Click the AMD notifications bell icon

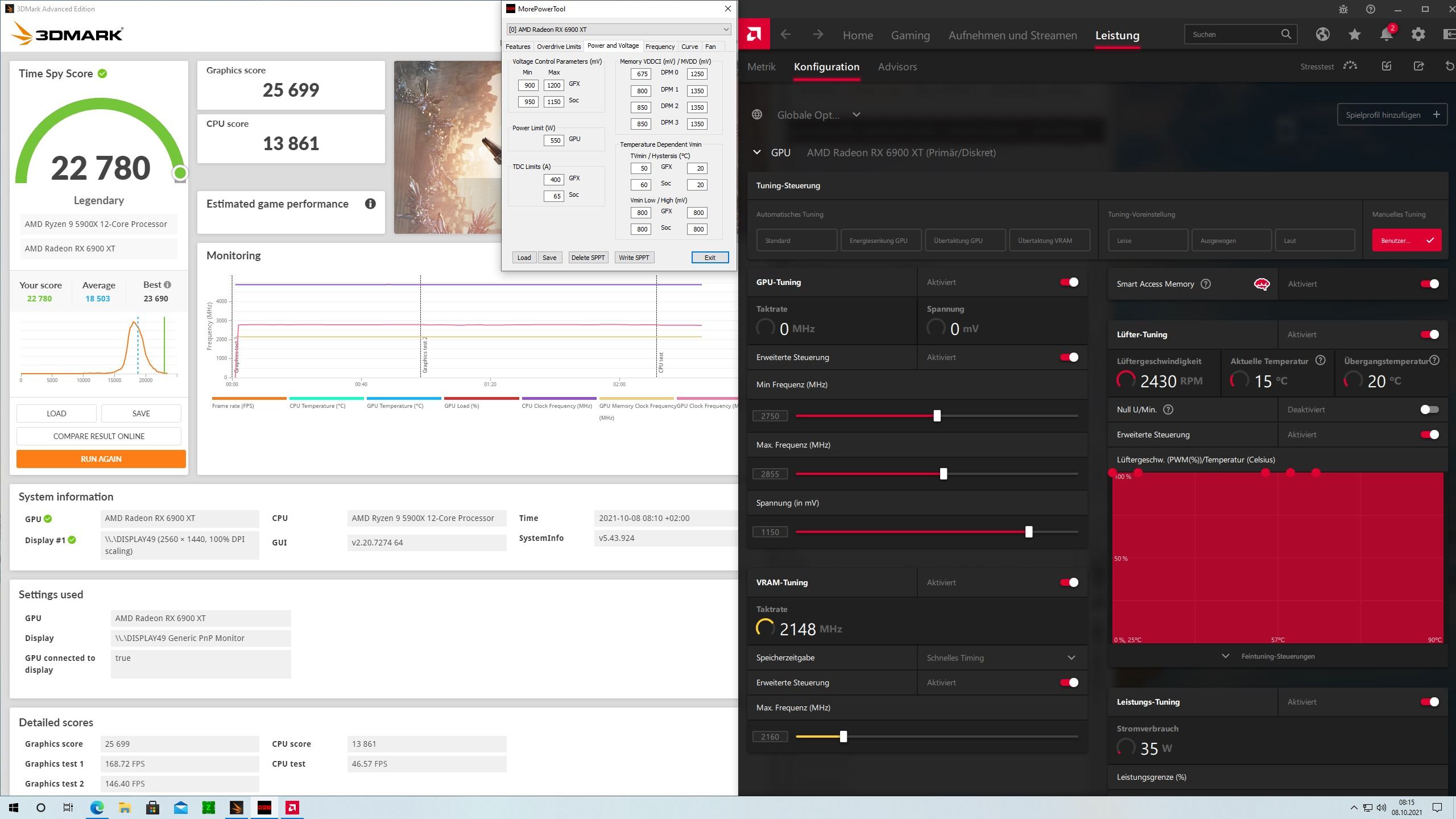1386,35
